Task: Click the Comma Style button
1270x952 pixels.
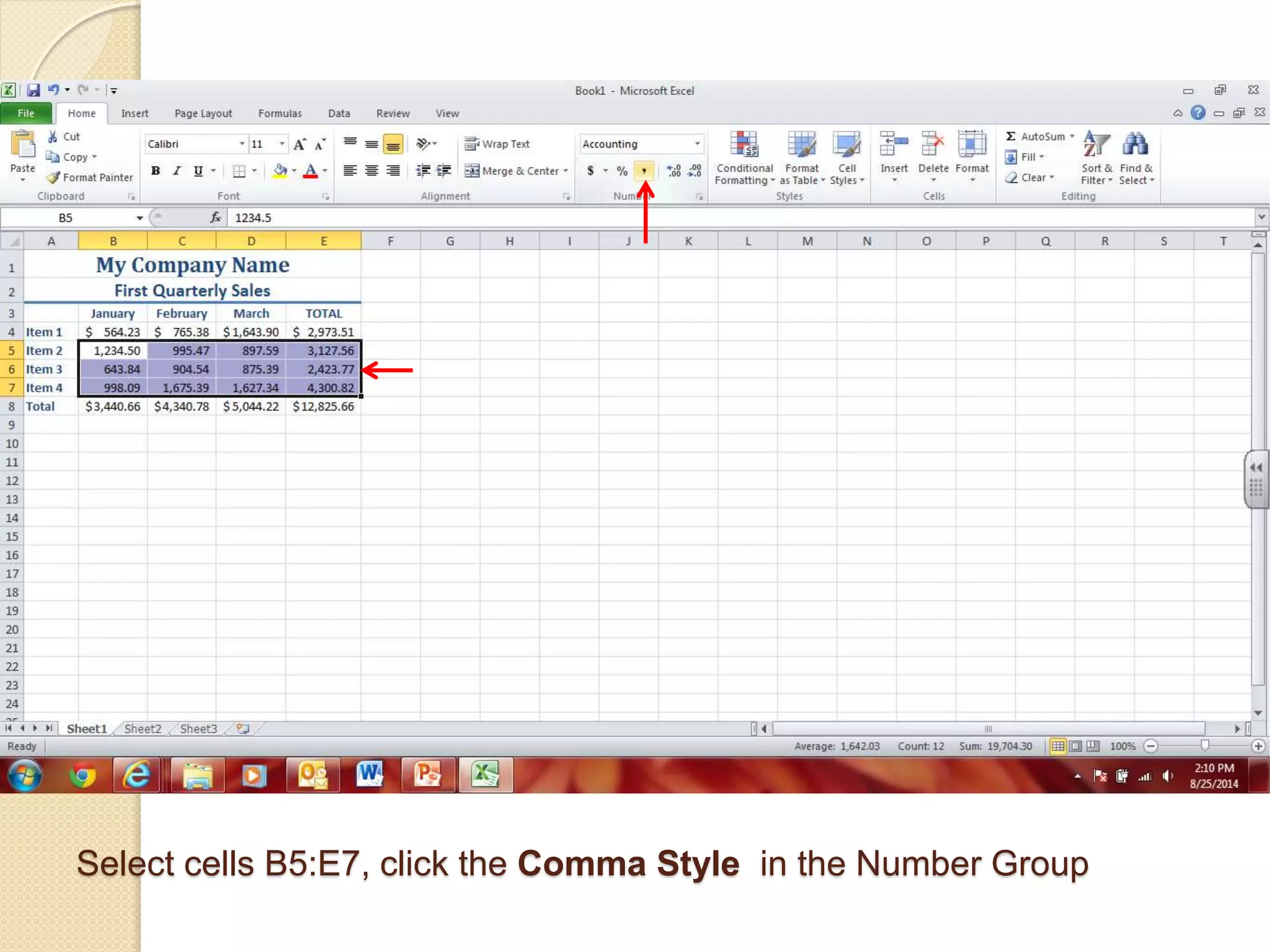Action: [x=644, y=171]
